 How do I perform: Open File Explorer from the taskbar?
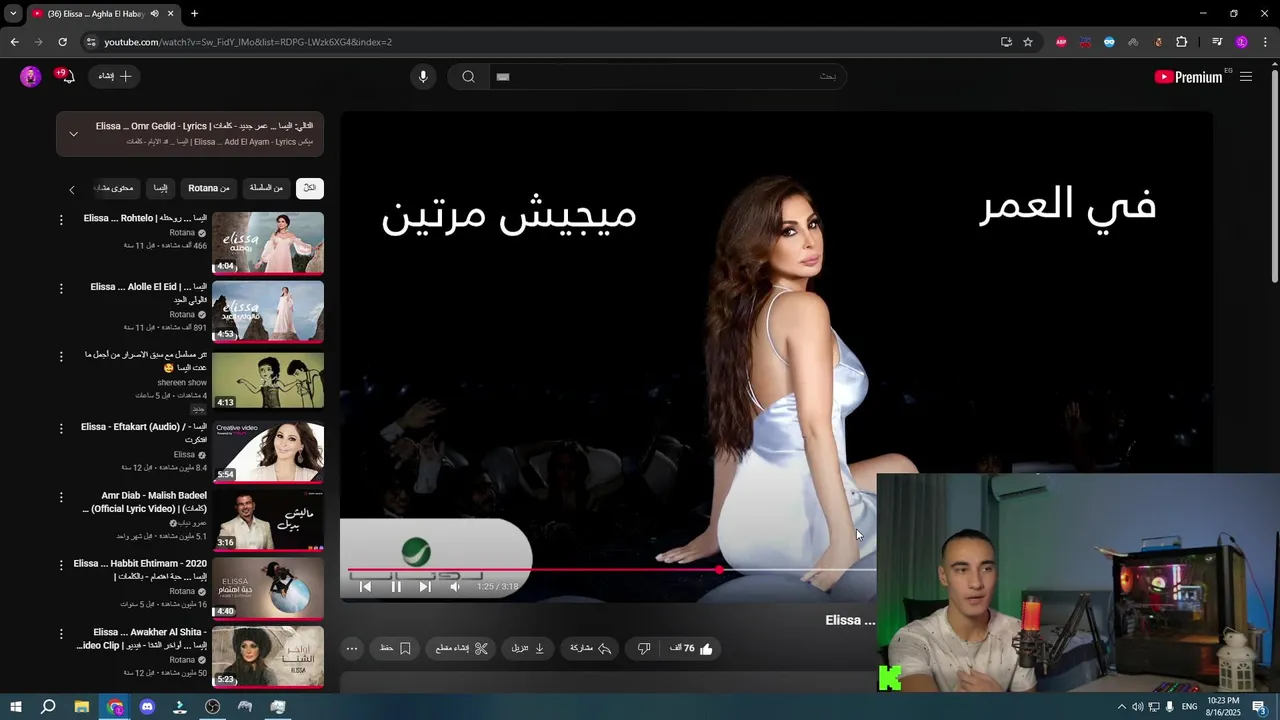pos(82,707)
